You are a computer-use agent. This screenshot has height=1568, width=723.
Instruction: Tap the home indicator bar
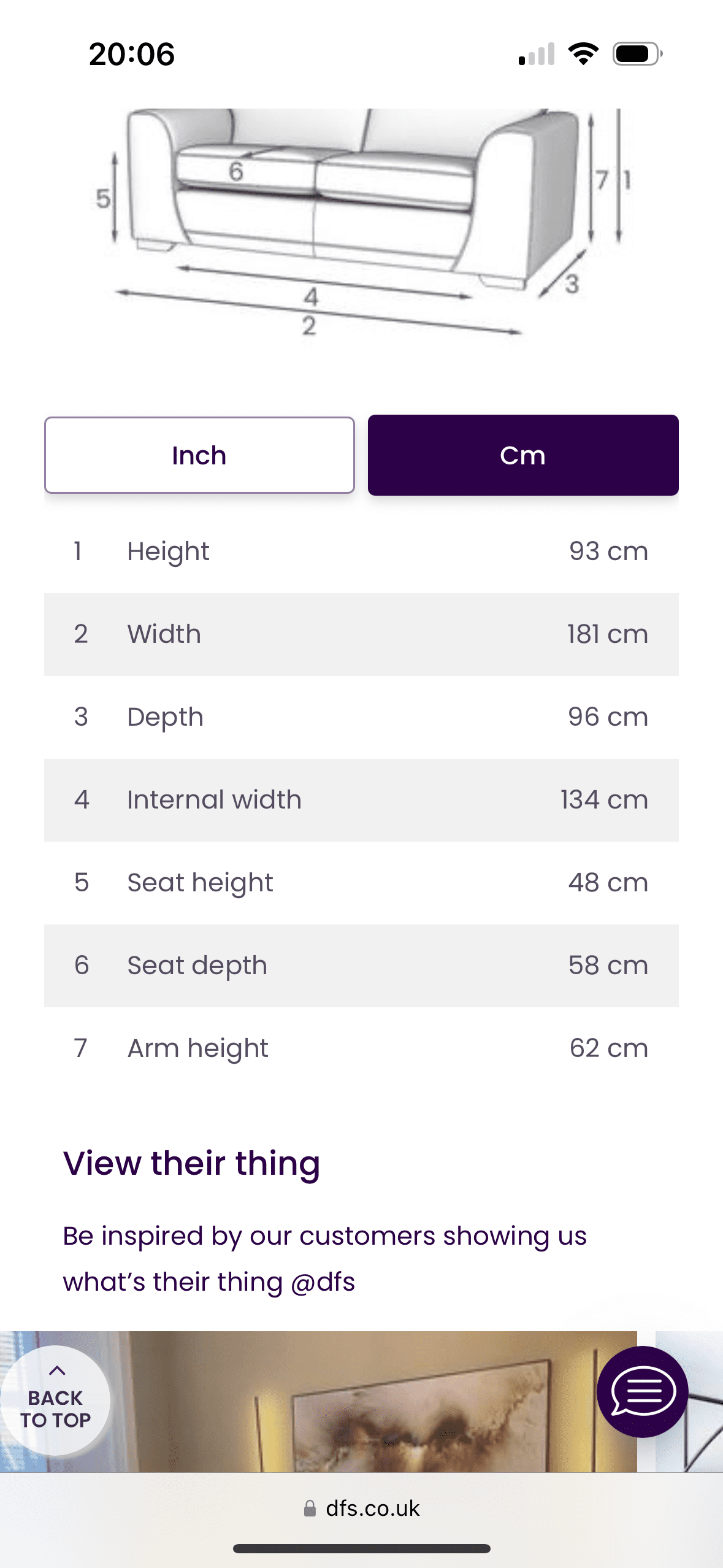click(362, 1549)
